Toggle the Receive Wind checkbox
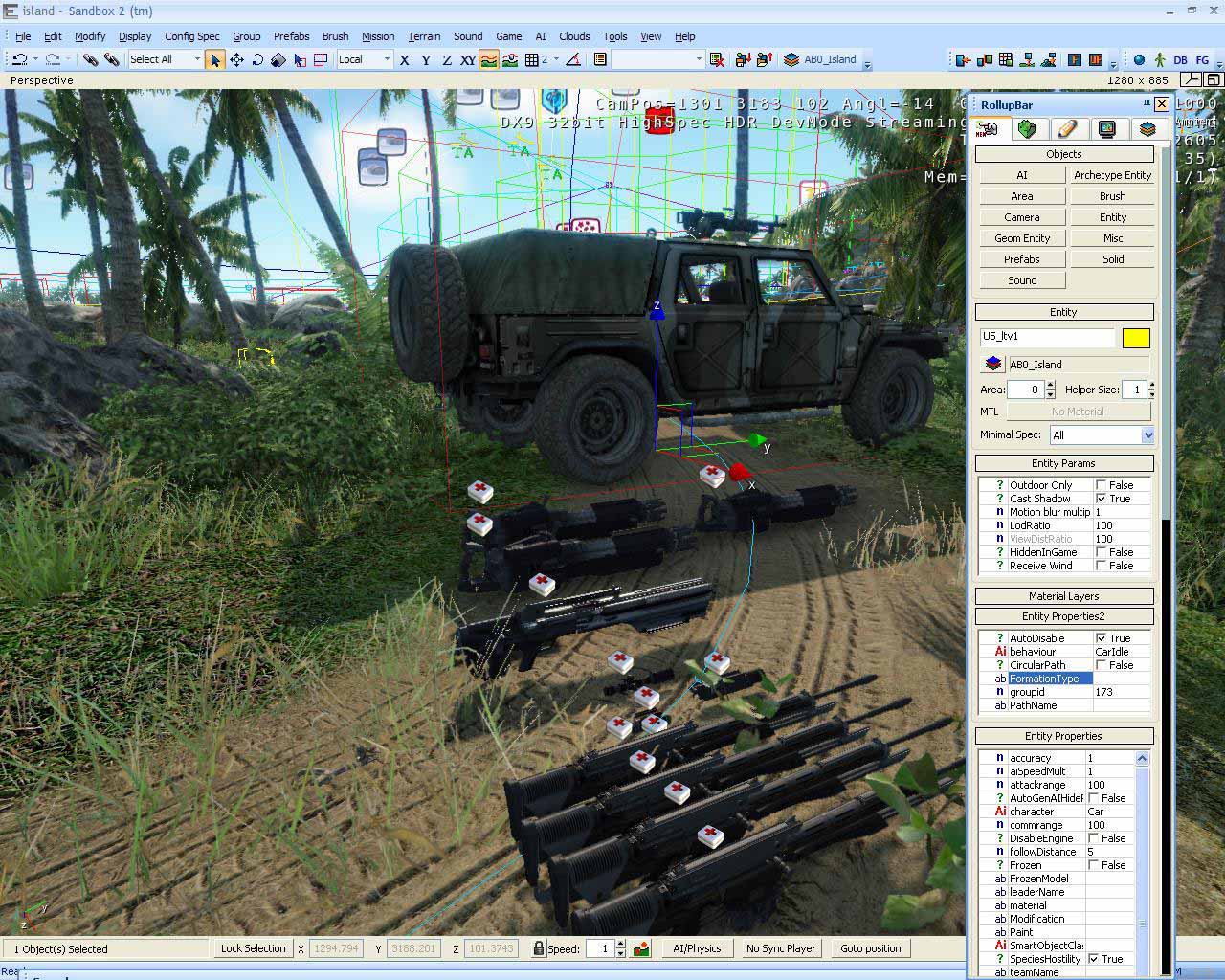This screenshot has width=1225, height=980. point(1101,566)
